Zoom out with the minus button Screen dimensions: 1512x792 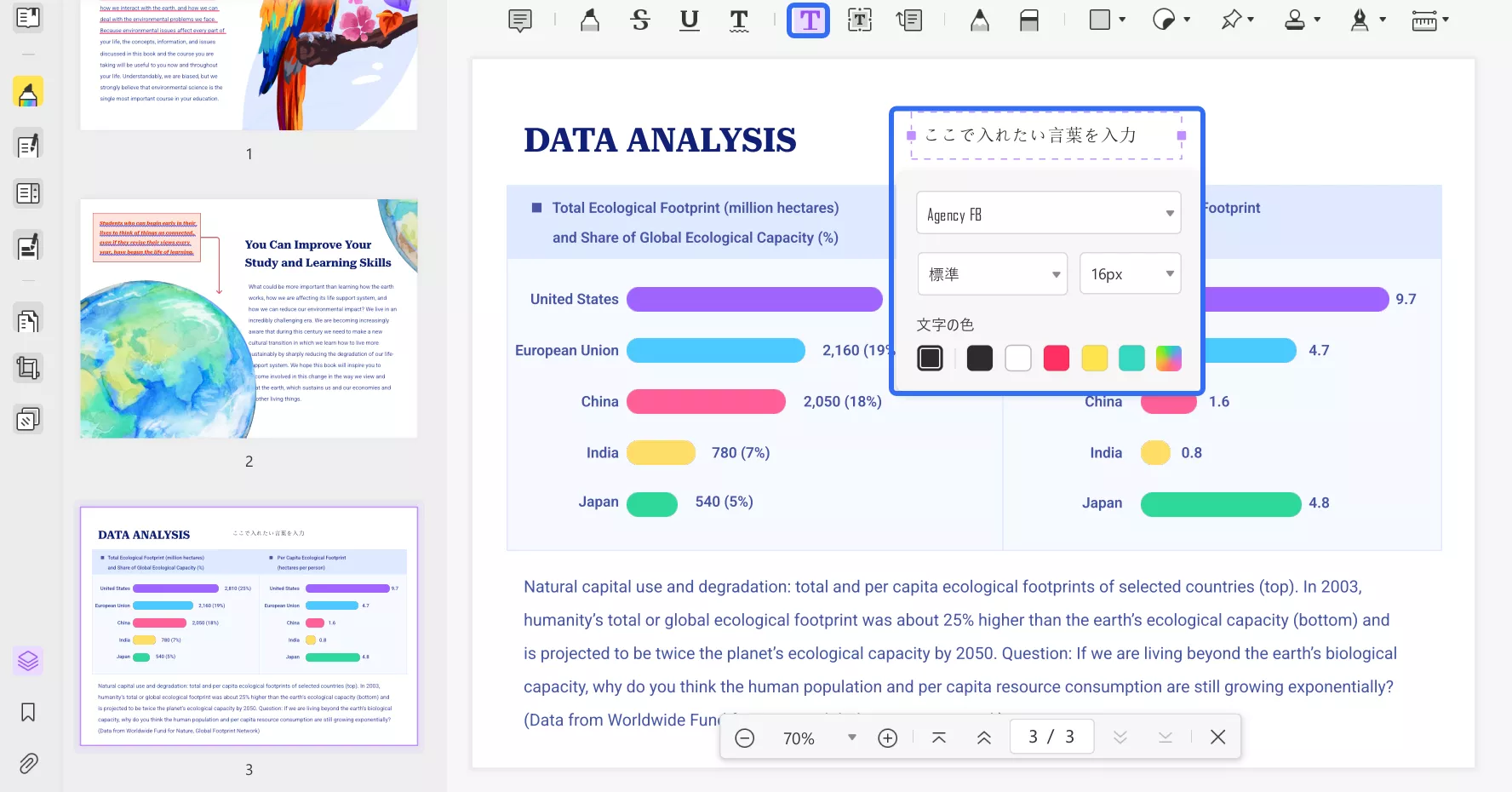coord(745,738)
